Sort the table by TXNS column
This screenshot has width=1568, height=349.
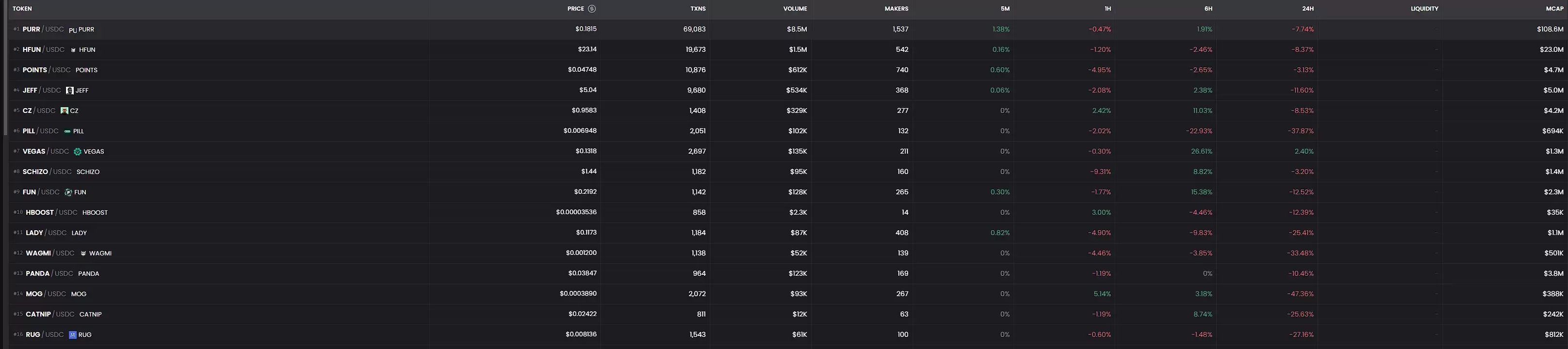698,9
